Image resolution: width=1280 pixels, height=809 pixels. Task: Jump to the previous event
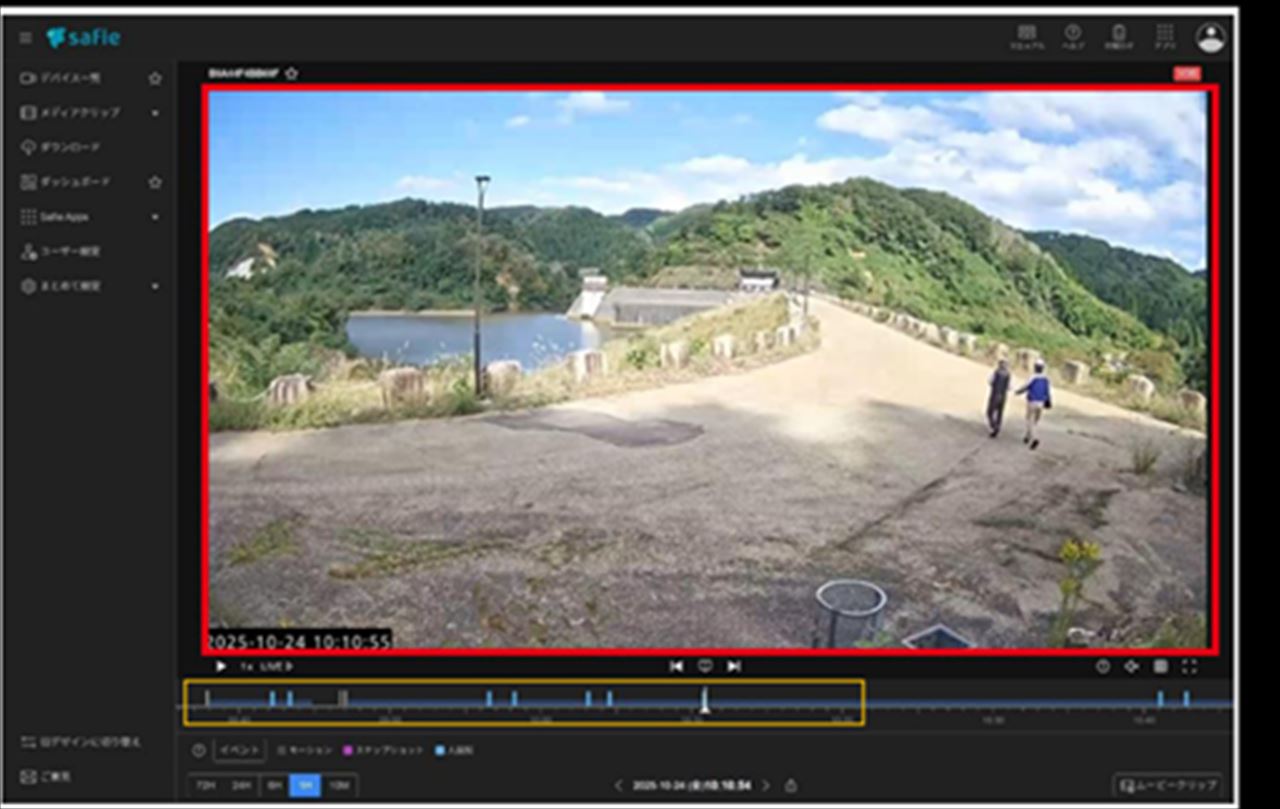(x=676, y=666)
